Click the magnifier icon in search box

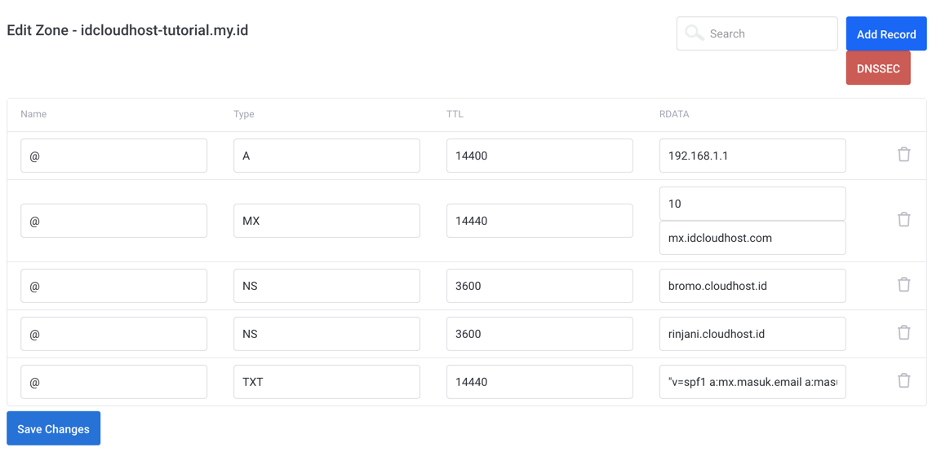[694, 34]
